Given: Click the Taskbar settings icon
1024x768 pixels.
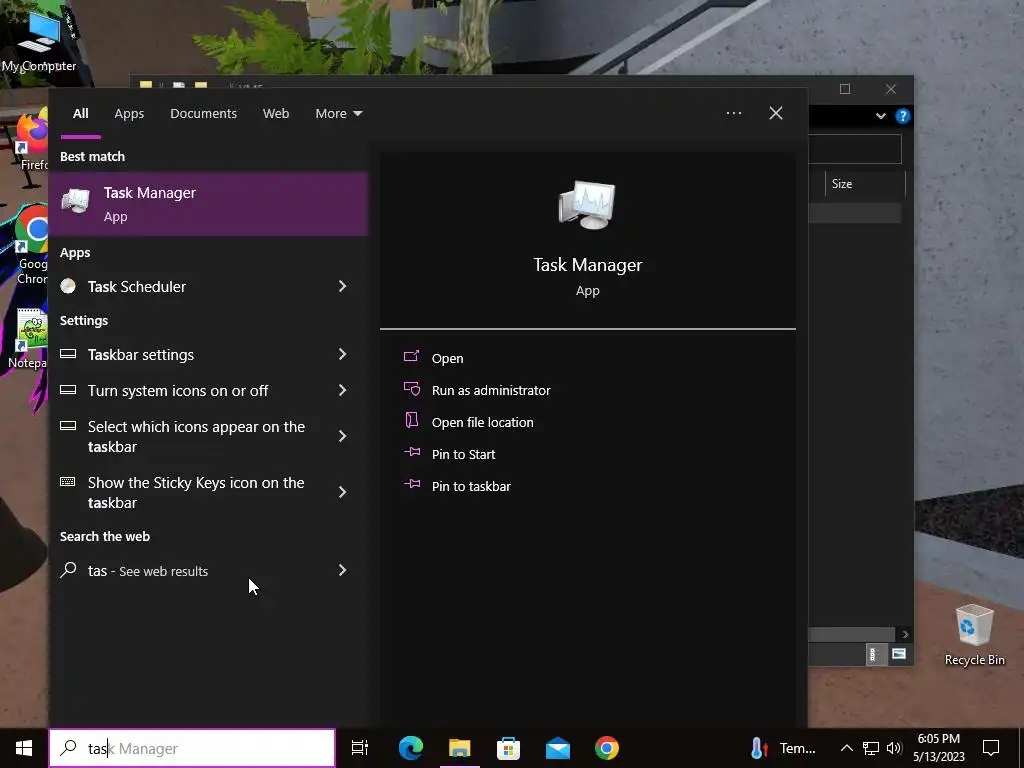Looking at the screenshot, I should pyautogui.click(x=68, y=354).
